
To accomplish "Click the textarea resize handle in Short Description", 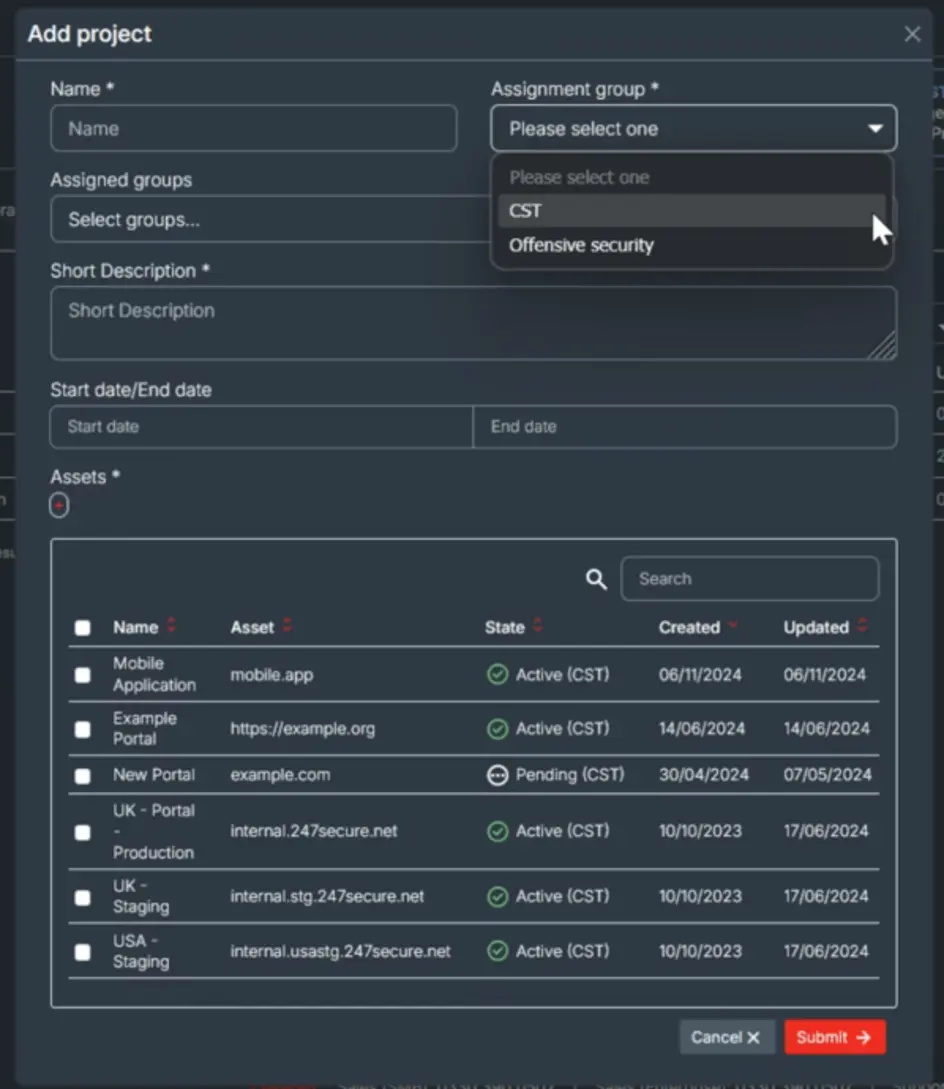I will 884,347.
